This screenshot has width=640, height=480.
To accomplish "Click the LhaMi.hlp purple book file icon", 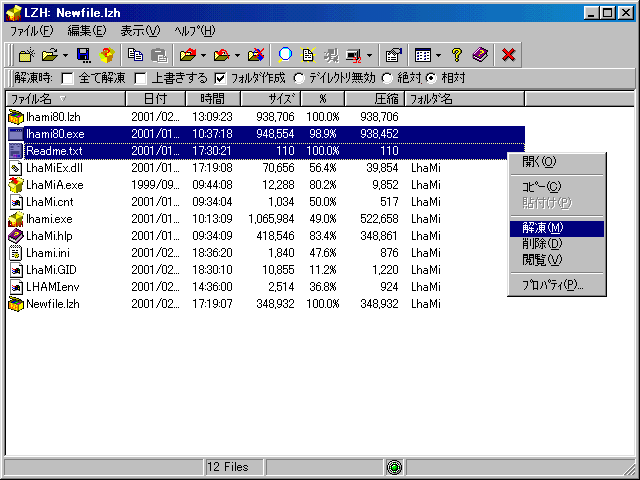I will [16, 236].
